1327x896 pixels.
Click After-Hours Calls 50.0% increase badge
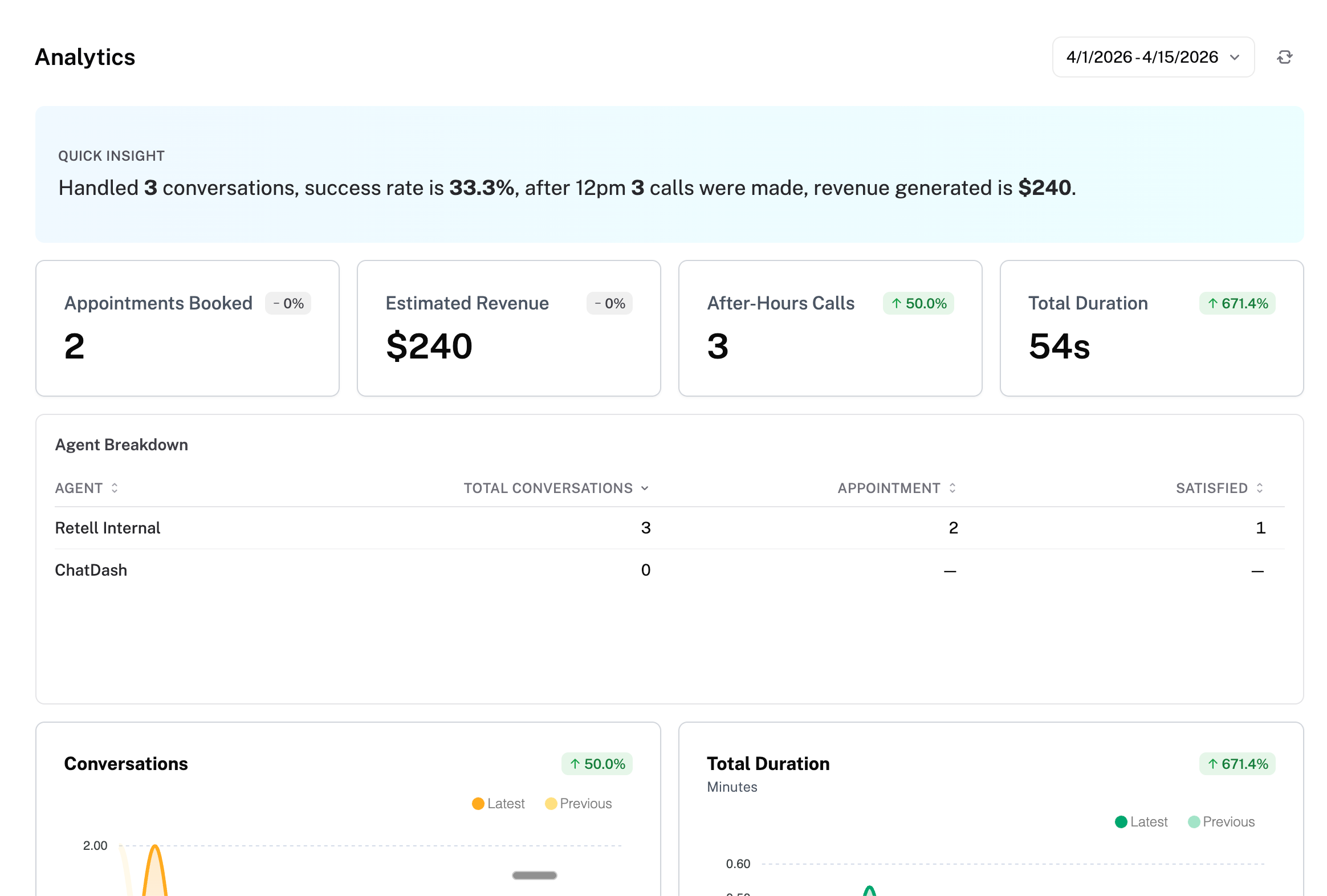(x=918, y=303)
